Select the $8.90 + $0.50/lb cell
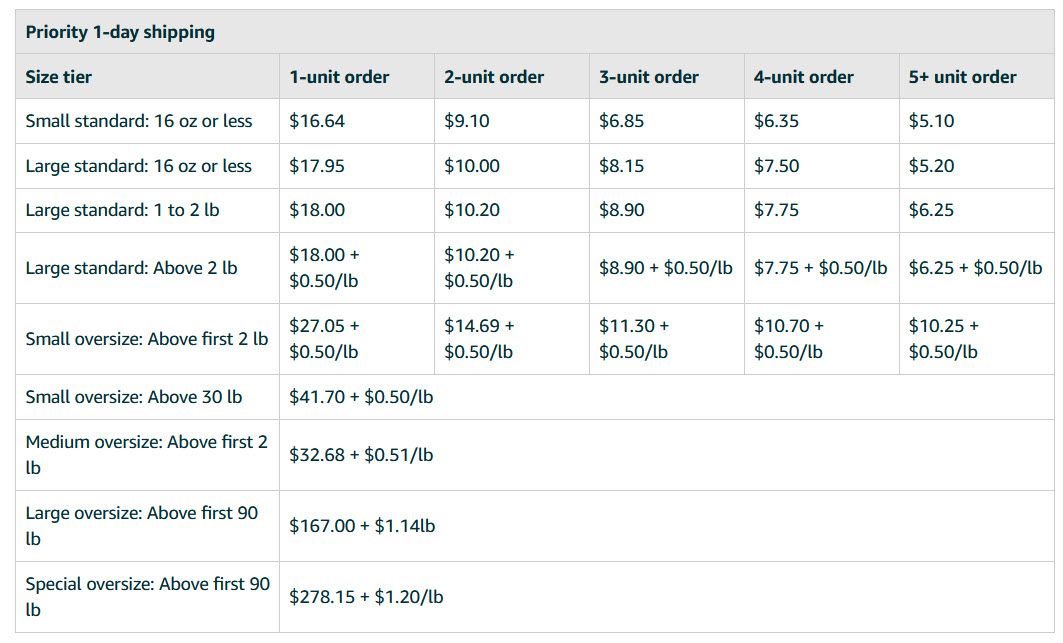 coord(666,268)
